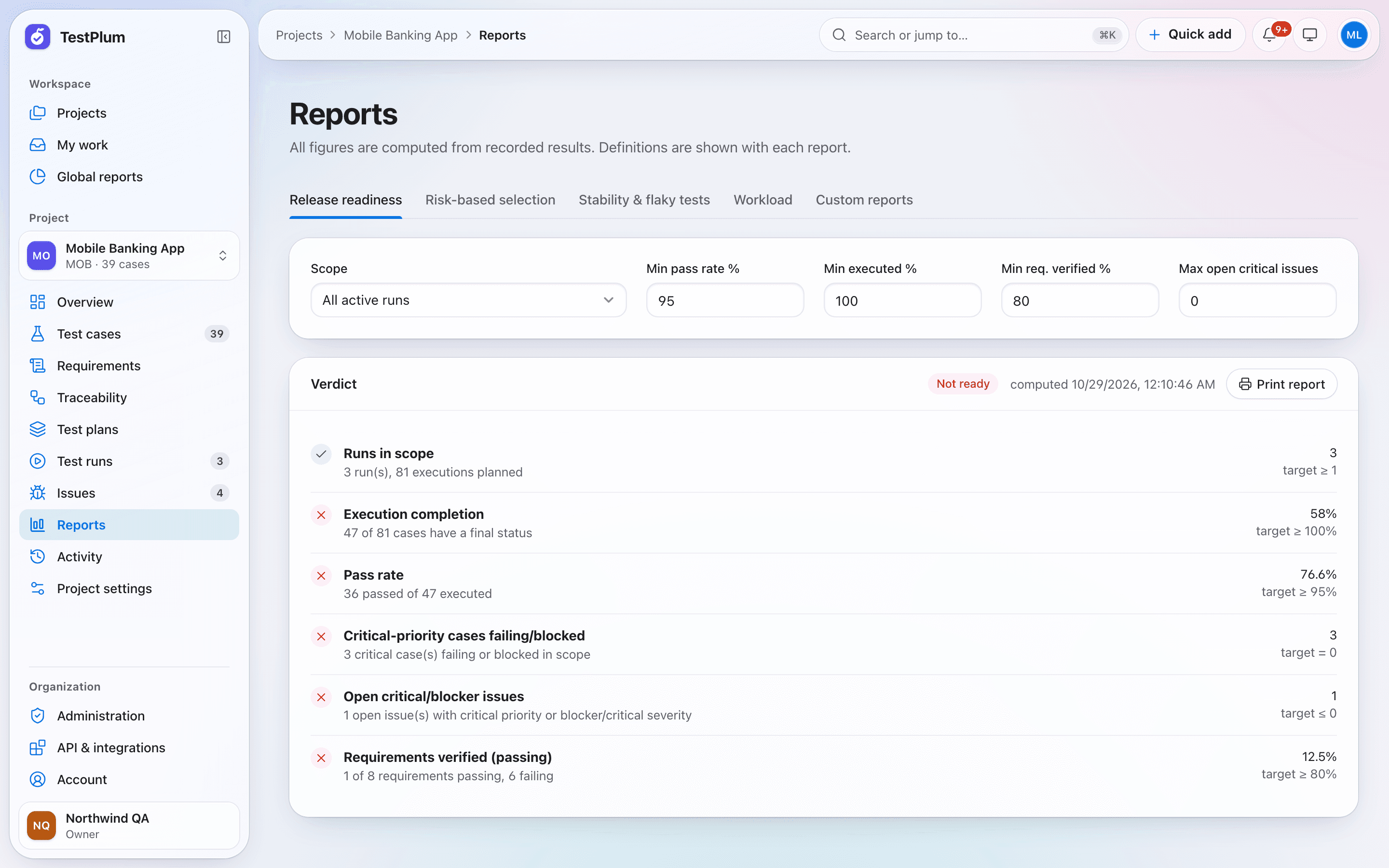The width and height of the screenshot is (1389, 868).
Task: Open Traceability view
Action: (129, 397)
